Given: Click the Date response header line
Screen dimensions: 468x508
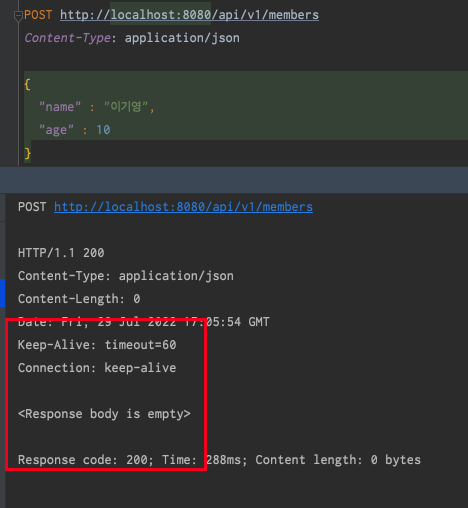Looking at the screenshot, I should (x=144, y=322).
